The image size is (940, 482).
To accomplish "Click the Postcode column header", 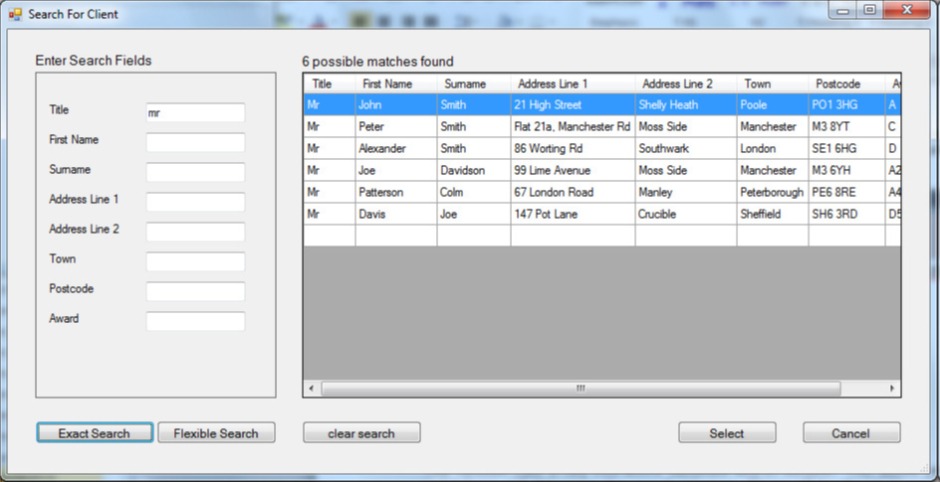I will pyautogui.click(x=845, y=84).
